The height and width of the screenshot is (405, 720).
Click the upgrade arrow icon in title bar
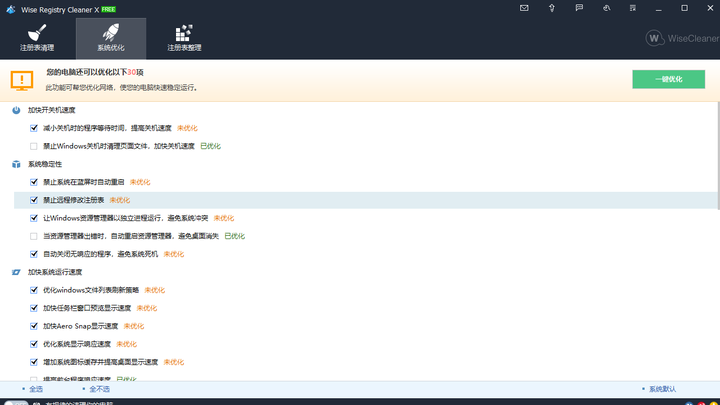click(551, 8)
